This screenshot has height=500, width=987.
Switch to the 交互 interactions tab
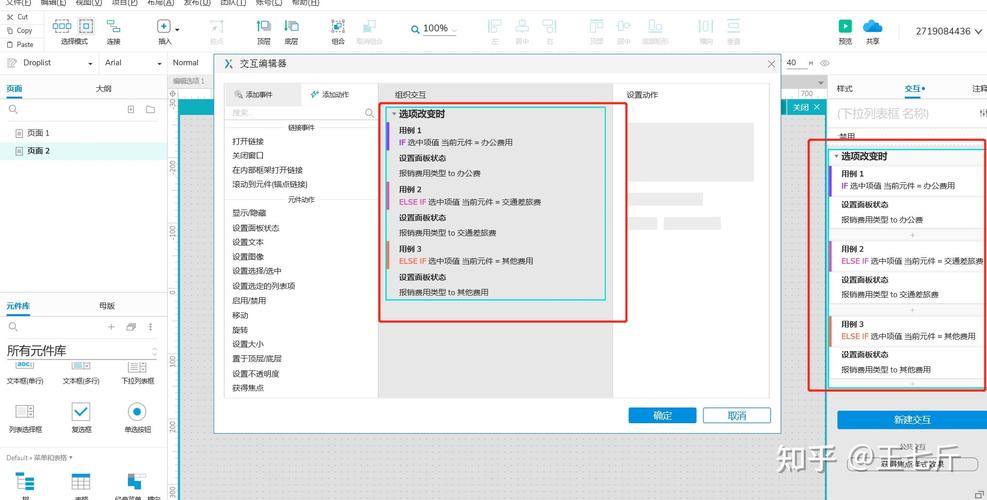pos(913,89)
